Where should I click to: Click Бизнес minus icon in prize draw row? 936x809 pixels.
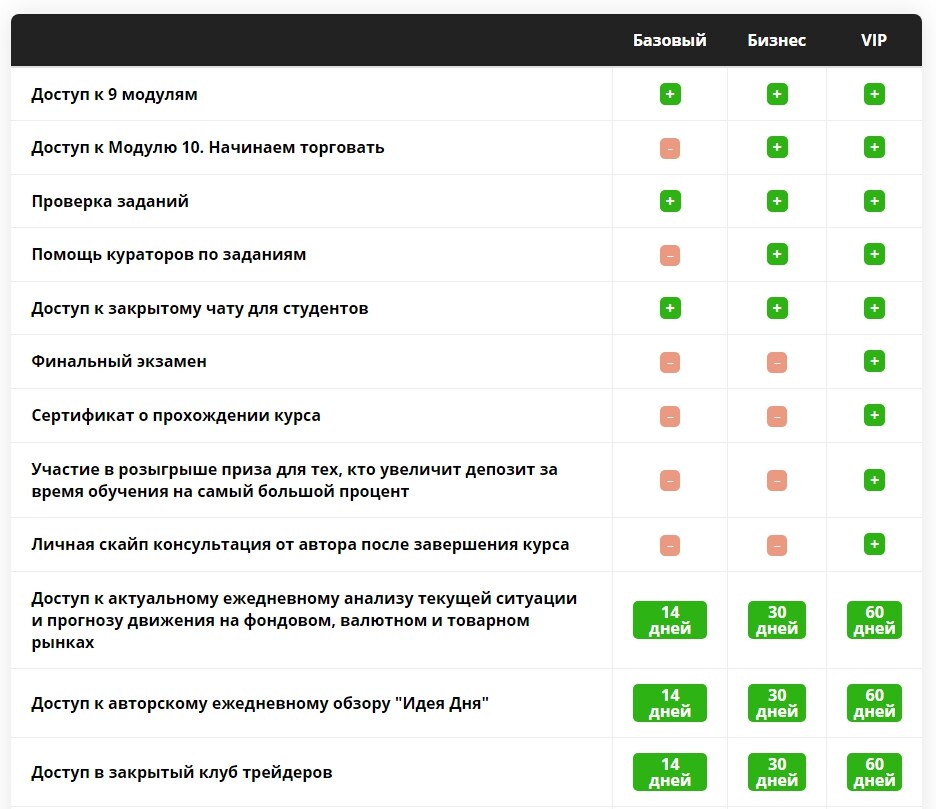777,480
